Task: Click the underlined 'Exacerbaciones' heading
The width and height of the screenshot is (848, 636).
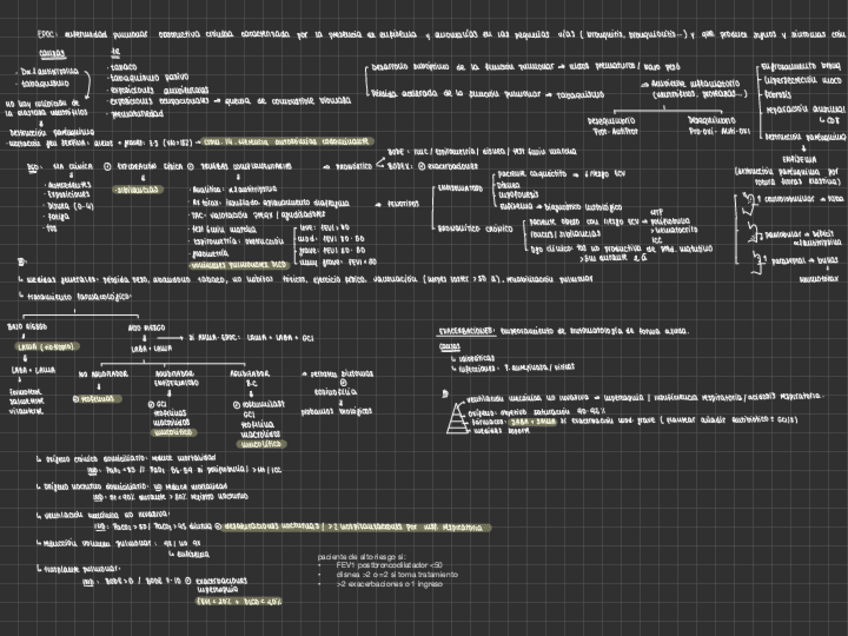Action: 467,329
